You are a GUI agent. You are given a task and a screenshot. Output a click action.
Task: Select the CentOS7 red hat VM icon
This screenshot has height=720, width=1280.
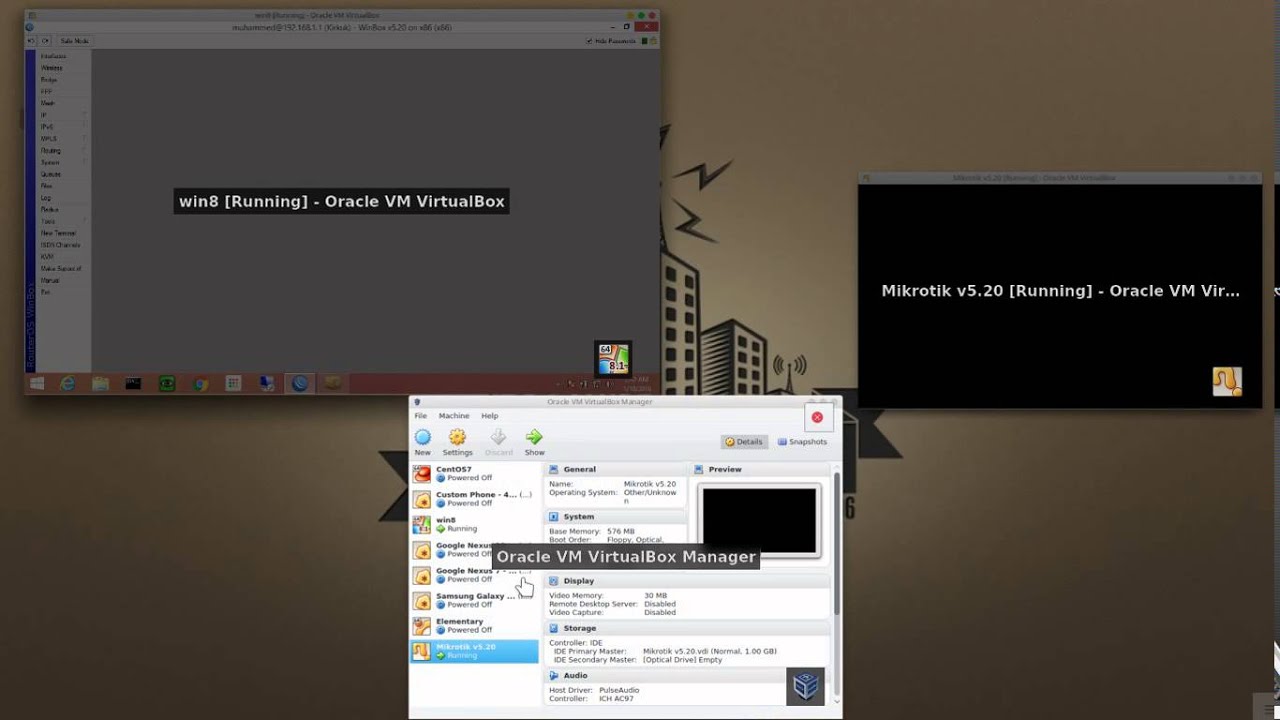point(422,474)
